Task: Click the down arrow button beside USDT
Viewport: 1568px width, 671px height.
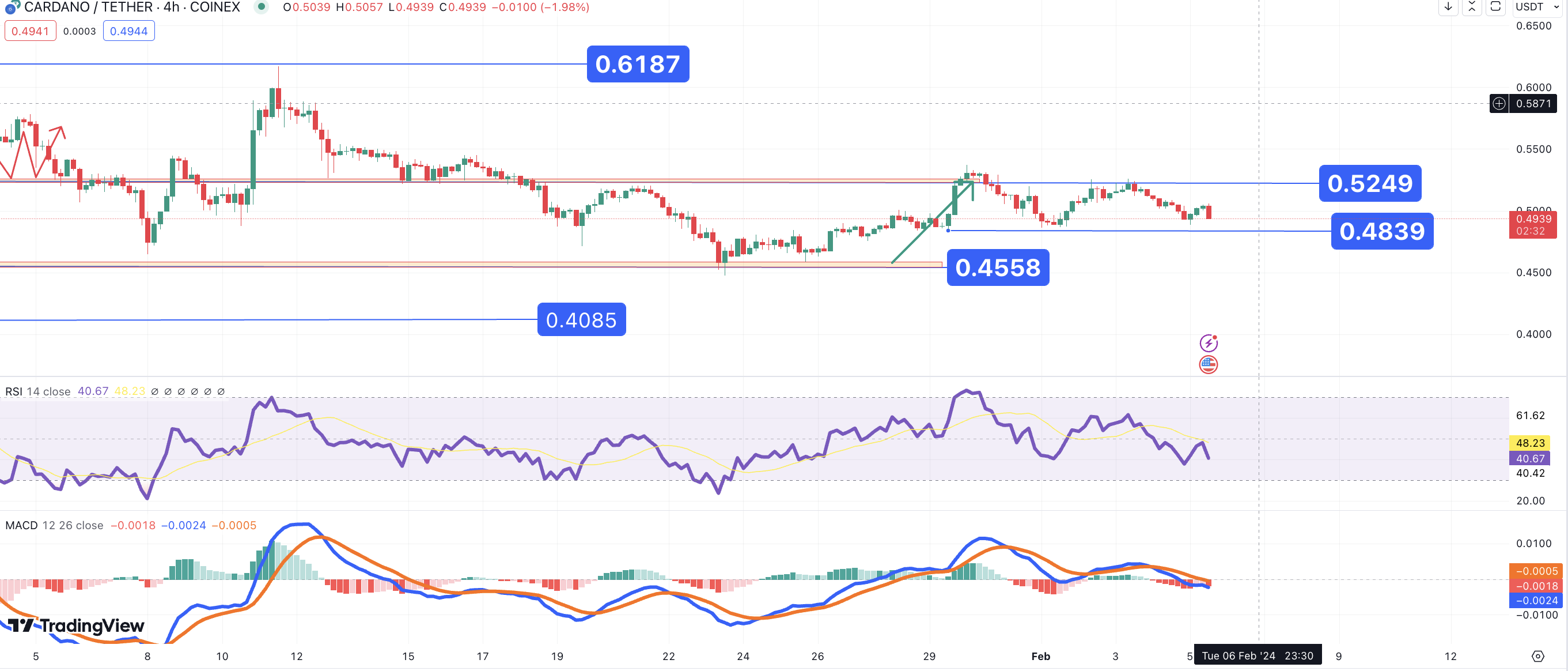Action: coord(1448,7)
